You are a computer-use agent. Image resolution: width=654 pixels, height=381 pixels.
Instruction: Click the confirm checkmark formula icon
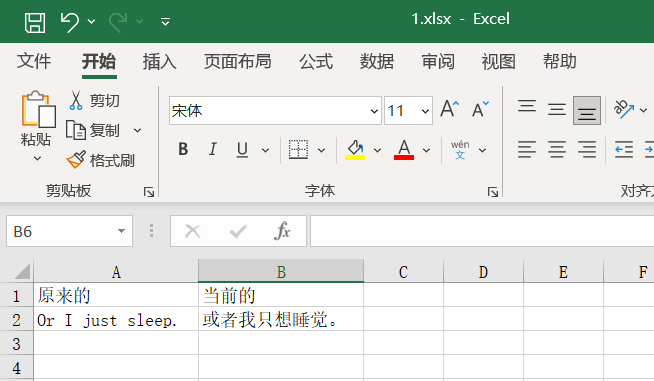tap(238, 231)
